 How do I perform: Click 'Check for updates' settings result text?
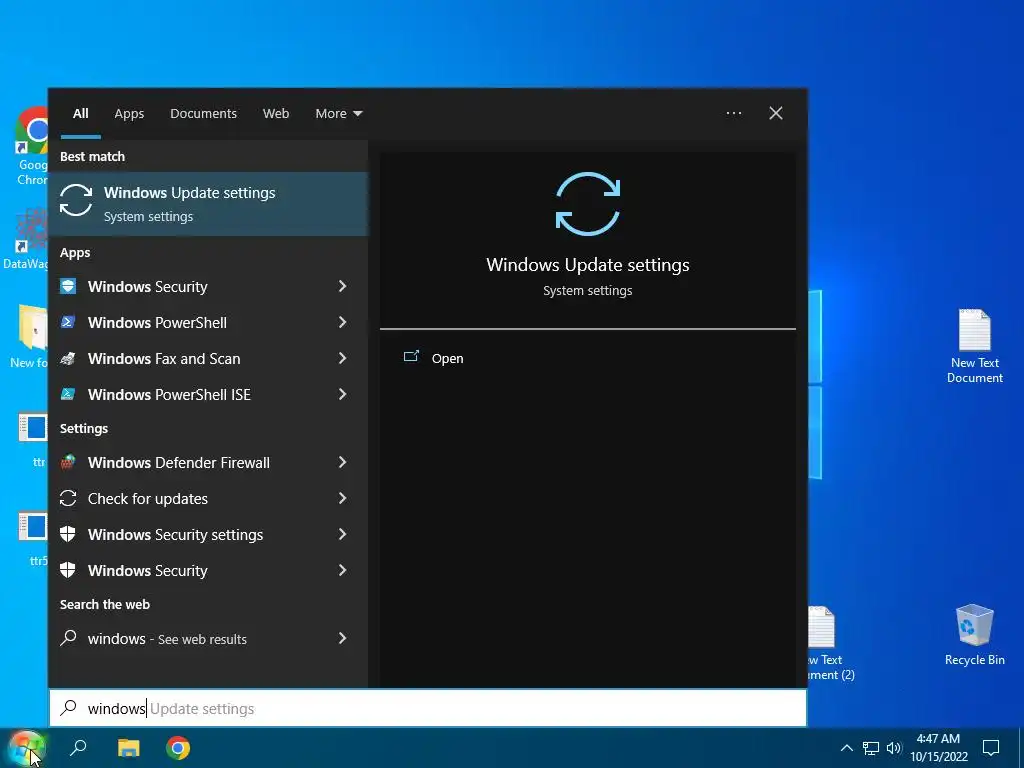148,498
